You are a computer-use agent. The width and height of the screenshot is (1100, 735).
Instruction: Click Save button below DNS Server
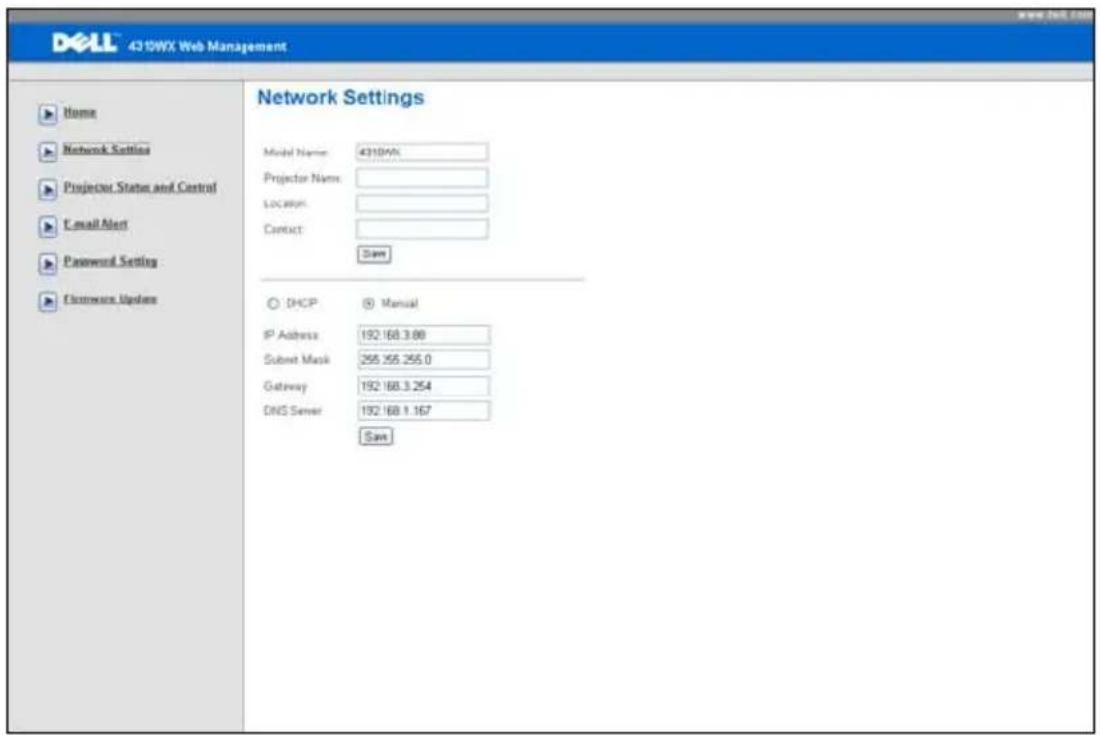[x=376, y=436]
